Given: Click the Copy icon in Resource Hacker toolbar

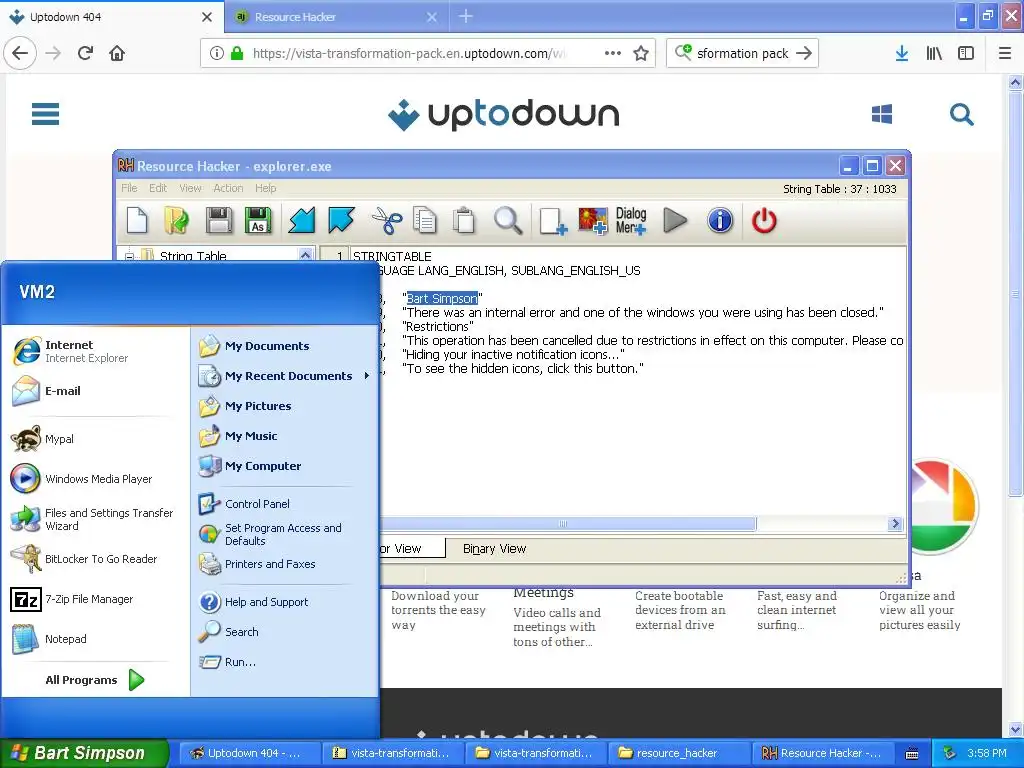Looking at the screenshot, I should [425, 221].
